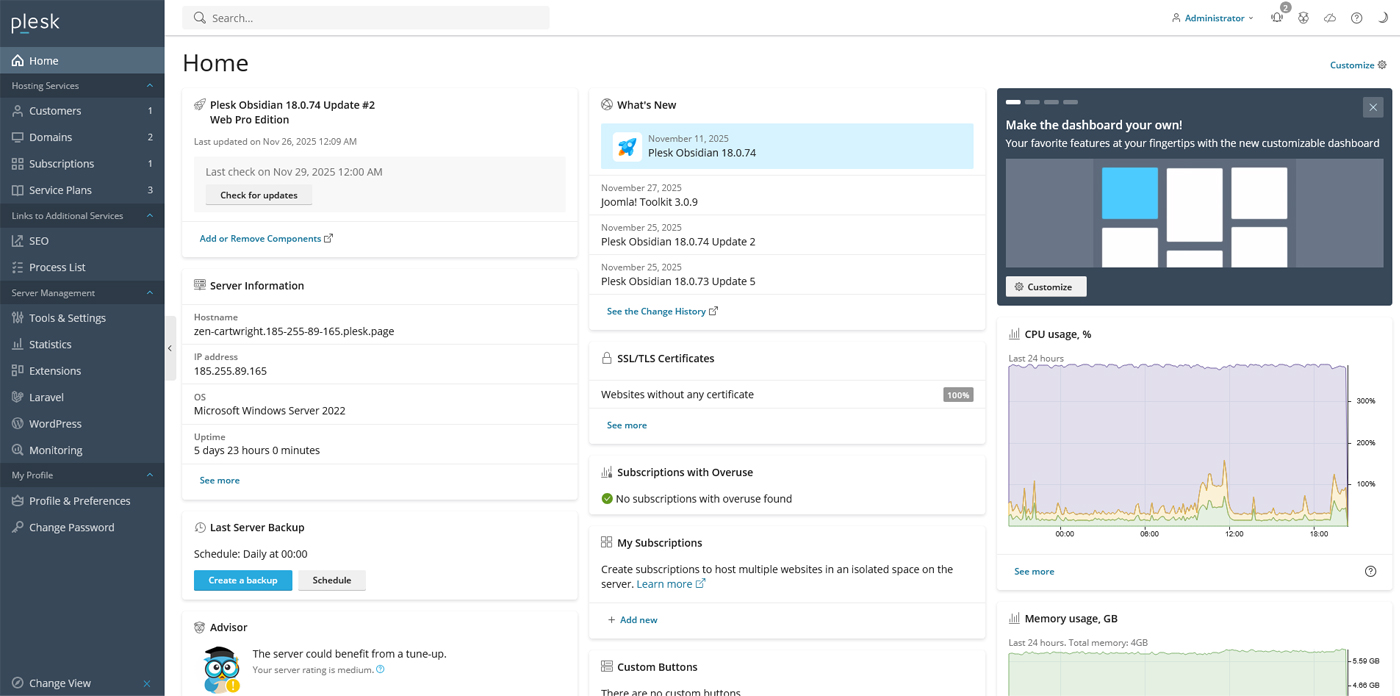This screenshot has height=696, width=1400.
Task: Open the Advisor icon in top bar
Action: point(1303,18)
